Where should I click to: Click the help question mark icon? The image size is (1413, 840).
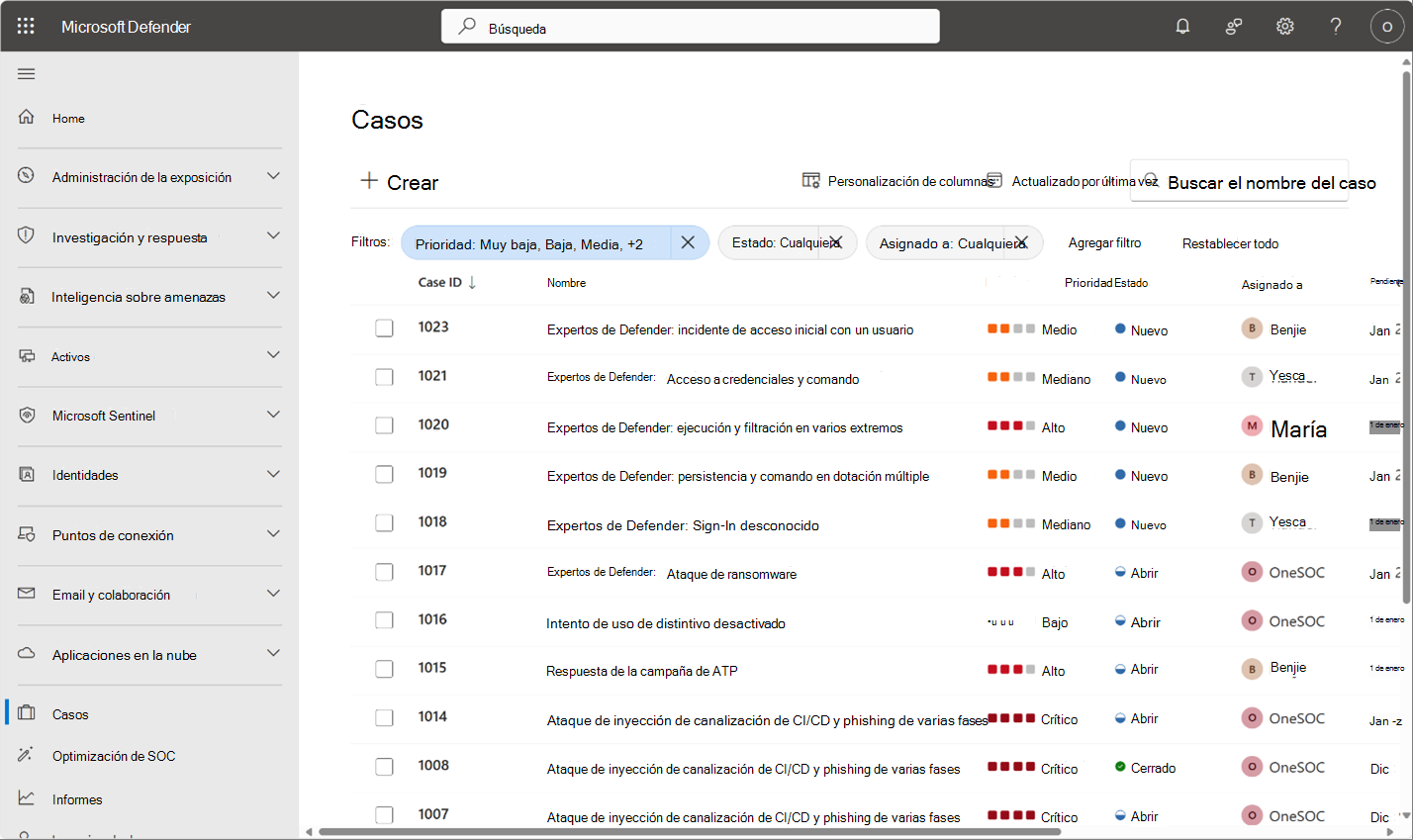click(x=1335, y=27)
